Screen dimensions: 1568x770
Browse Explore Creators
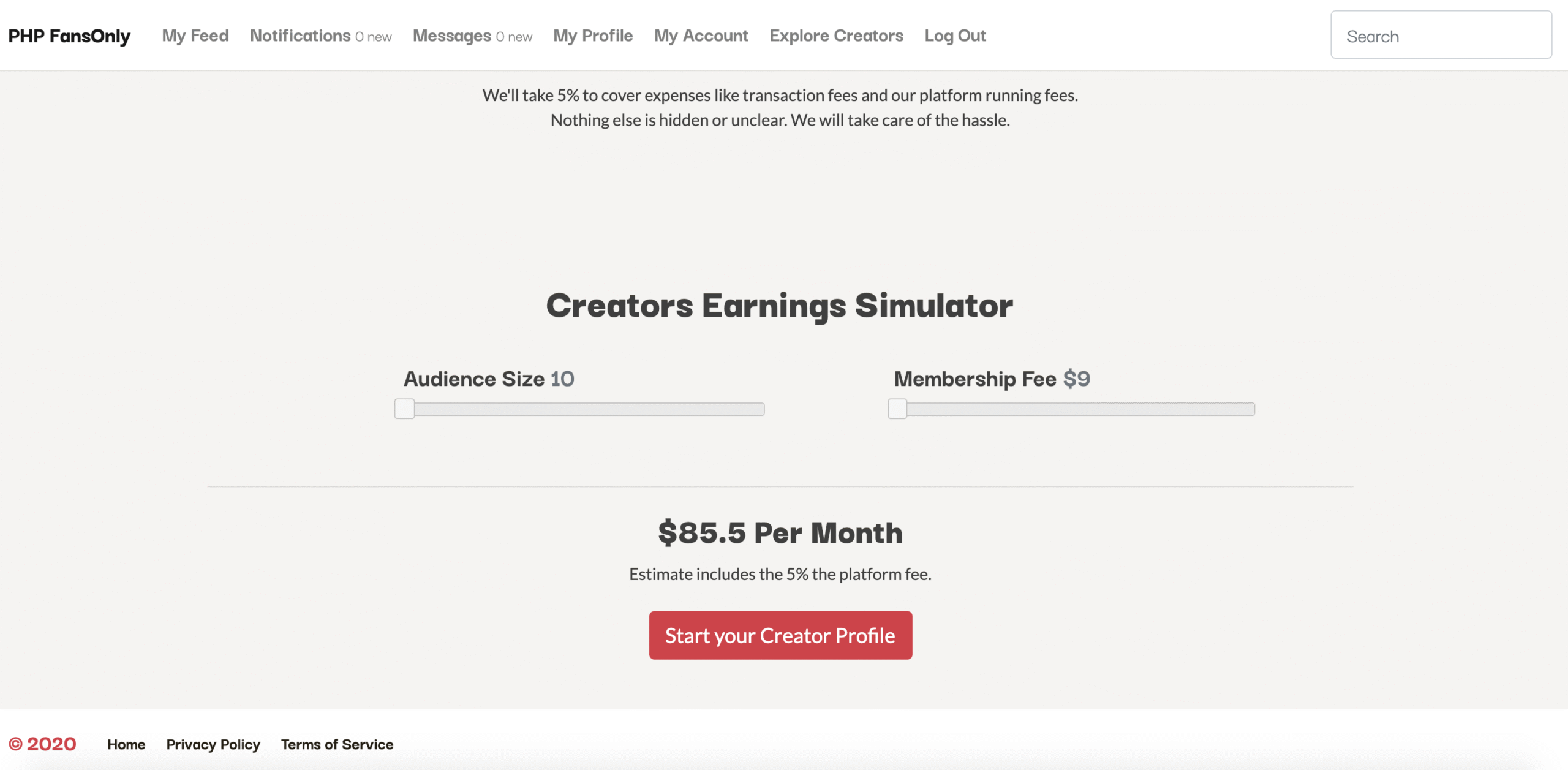click(x=836, y=36)
